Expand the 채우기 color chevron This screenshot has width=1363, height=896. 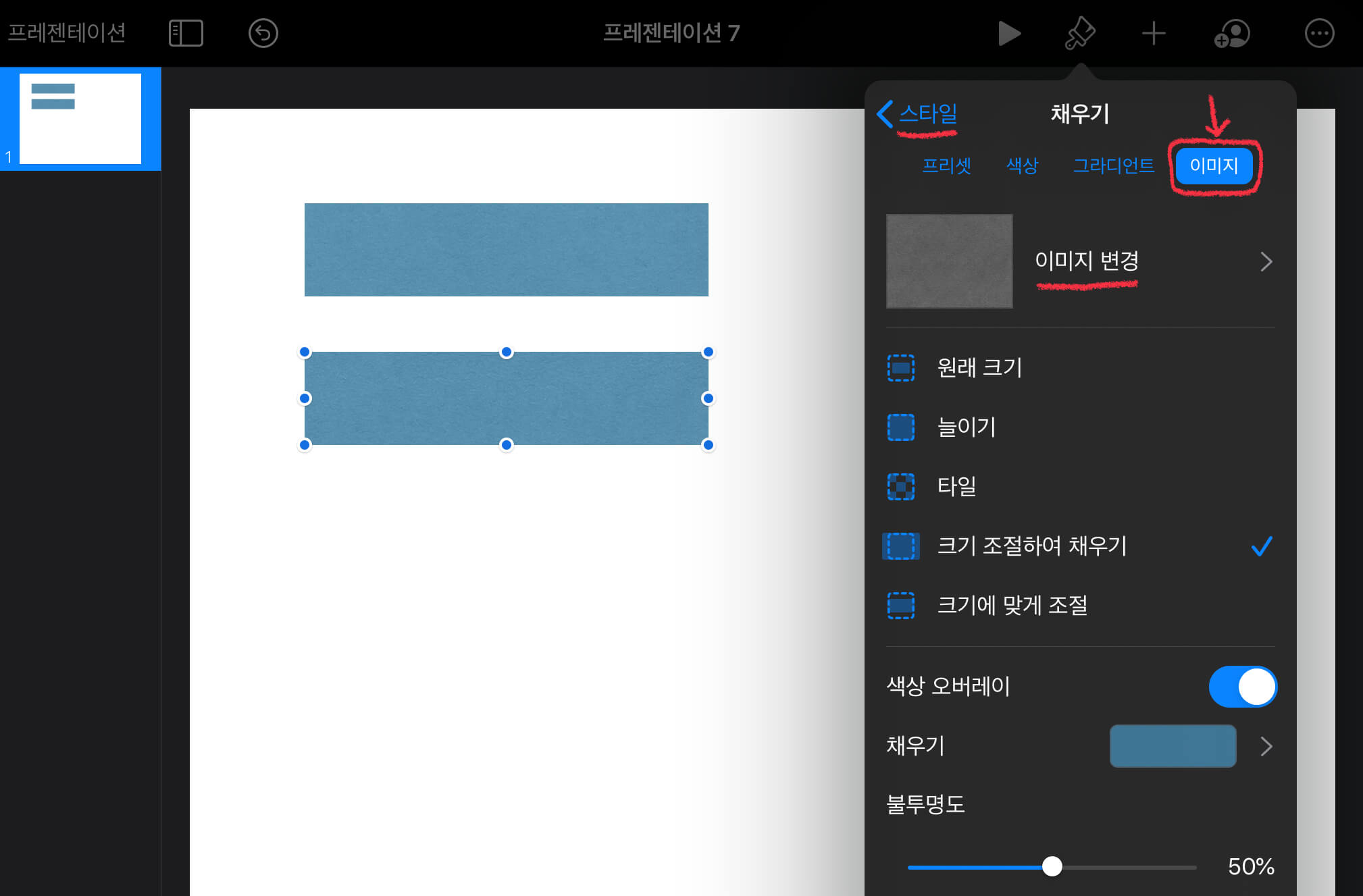1266,746
